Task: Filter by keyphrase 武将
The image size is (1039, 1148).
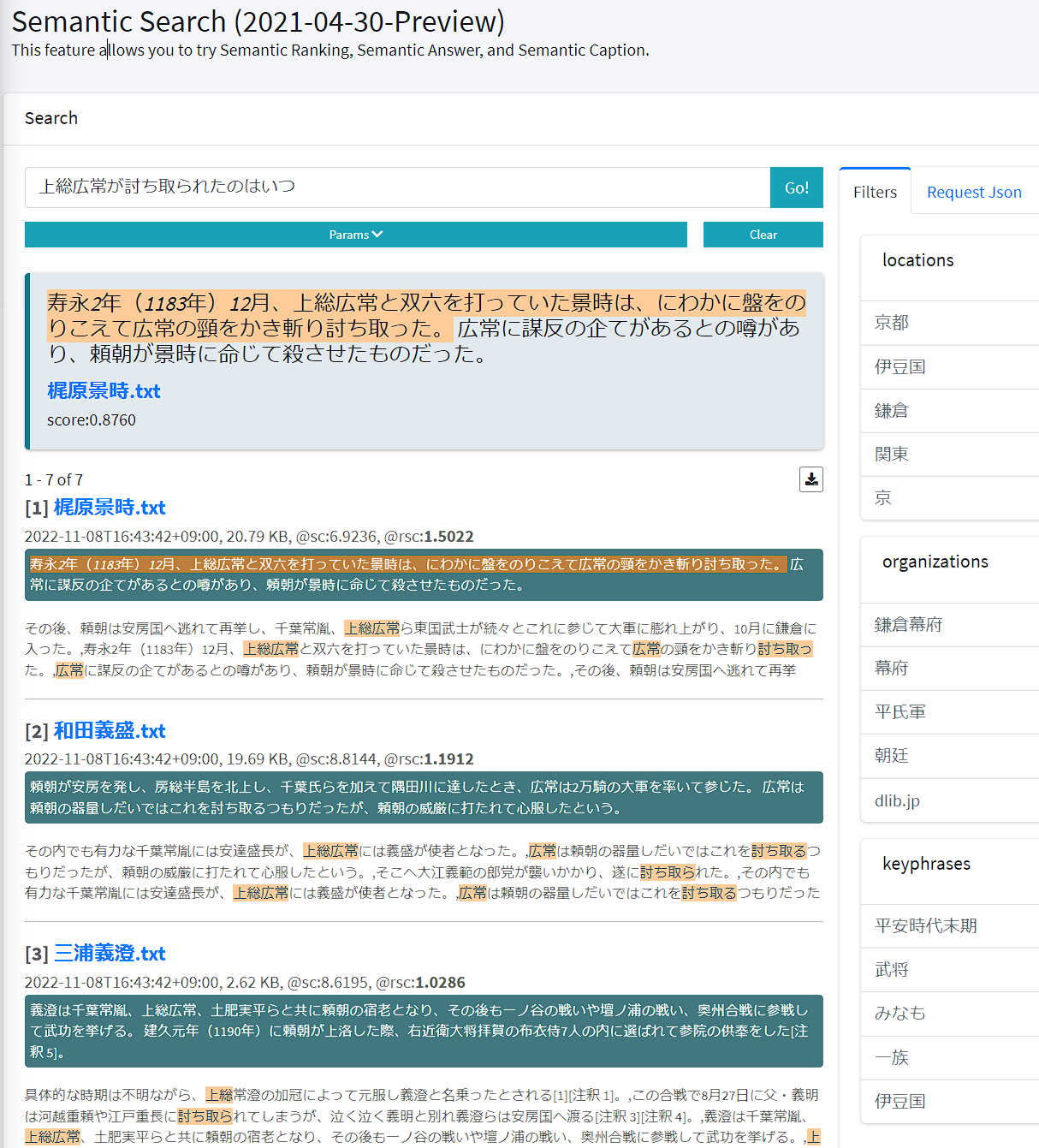Action: [950, 970]
